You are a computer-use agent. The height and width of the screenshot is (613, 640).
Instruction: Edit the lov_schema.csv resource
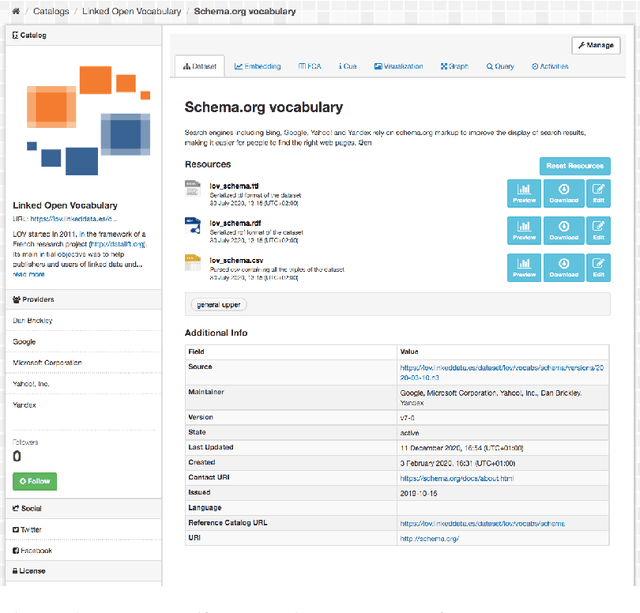pyautogui.click(x=598, y=266)
